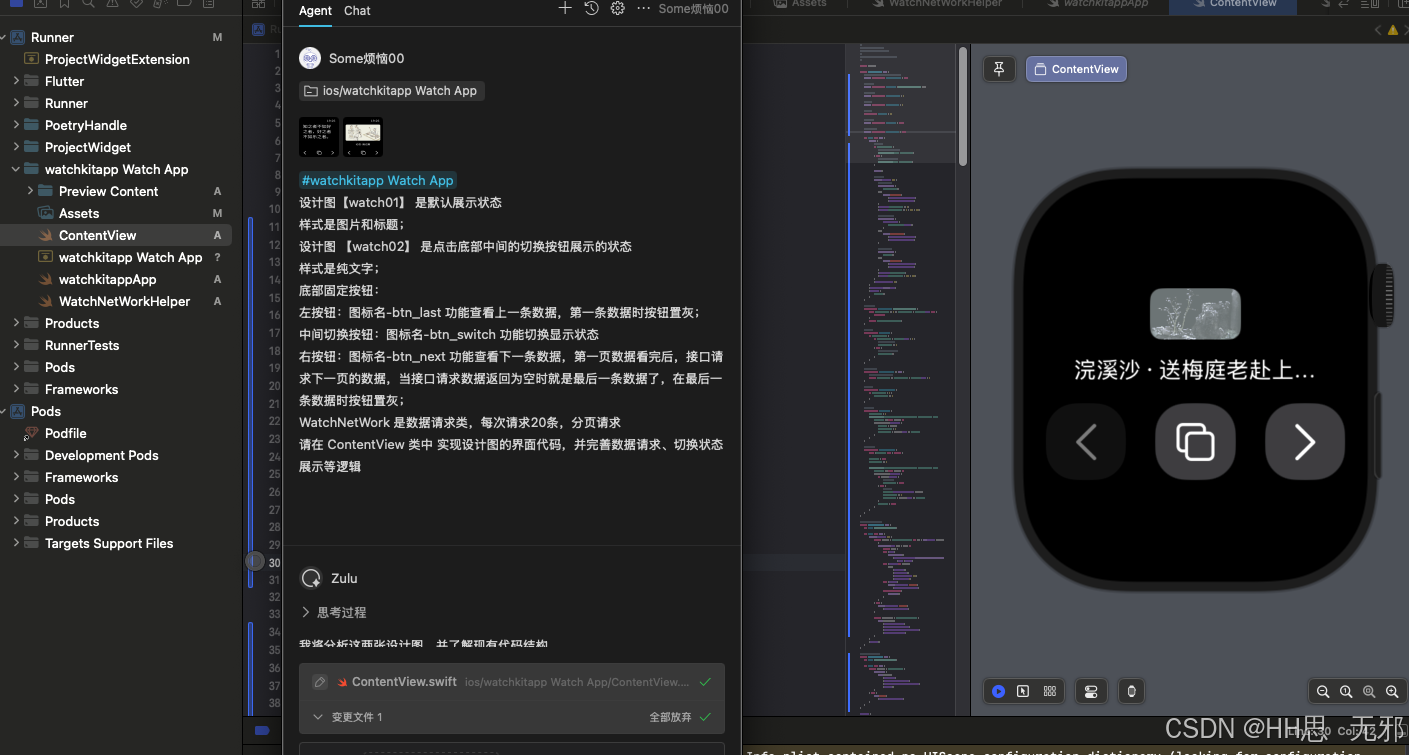Viewport: 1409px width, 755px height.
Task: Click edit pencil icon beside ContentView.swift
Action: 320,682
